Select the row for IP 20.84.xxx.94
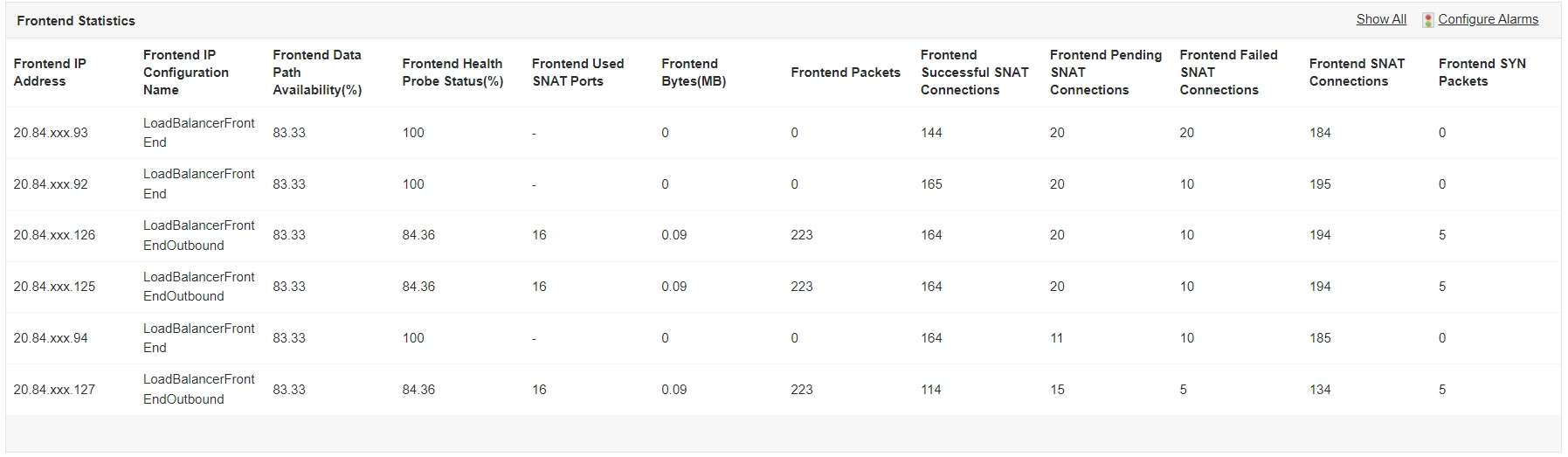The width and height of the screenshot is (1568, 457). (x=51, y=338)
